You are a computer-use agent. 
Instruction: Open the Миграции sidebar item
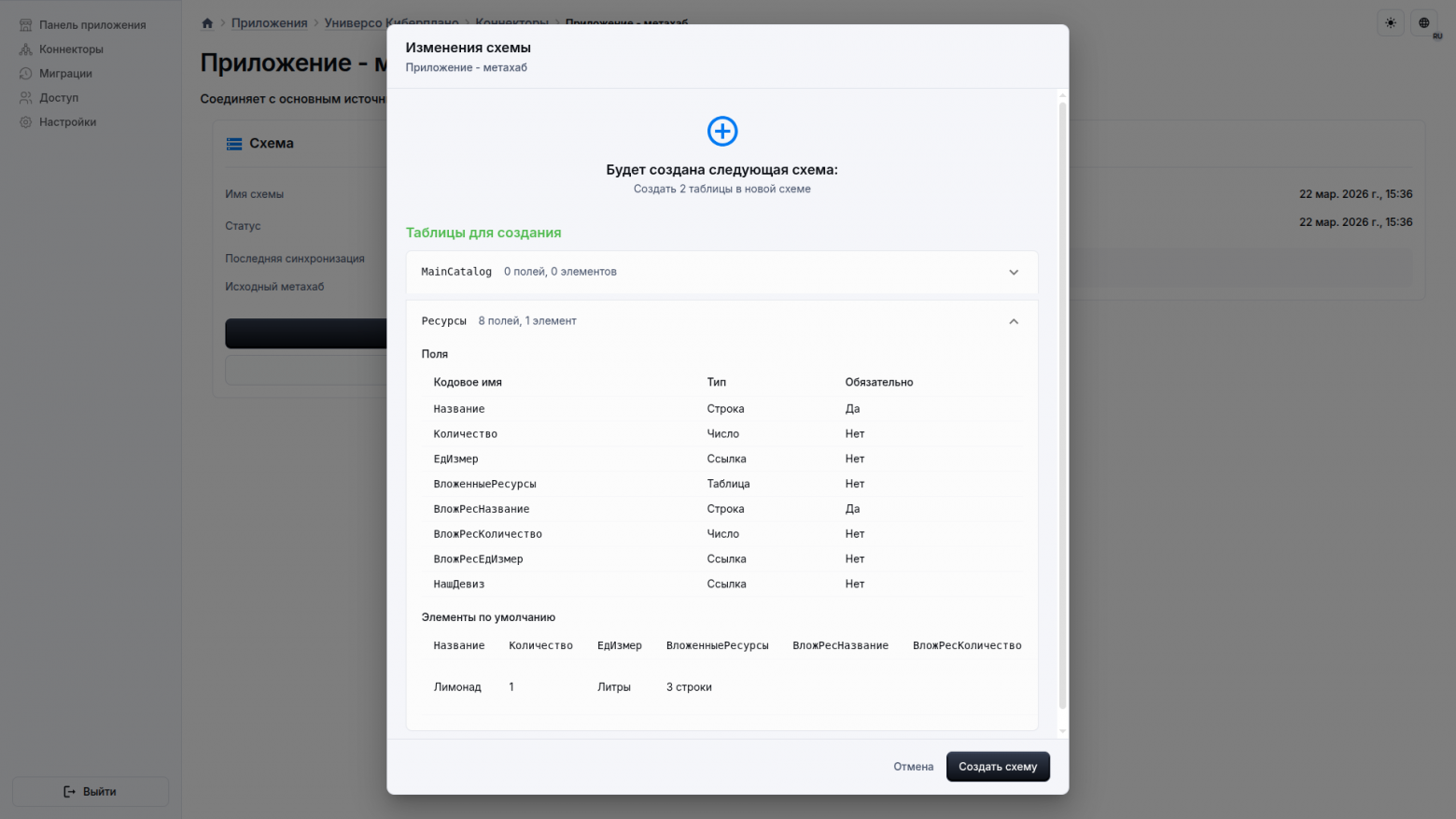pos(65,74)
